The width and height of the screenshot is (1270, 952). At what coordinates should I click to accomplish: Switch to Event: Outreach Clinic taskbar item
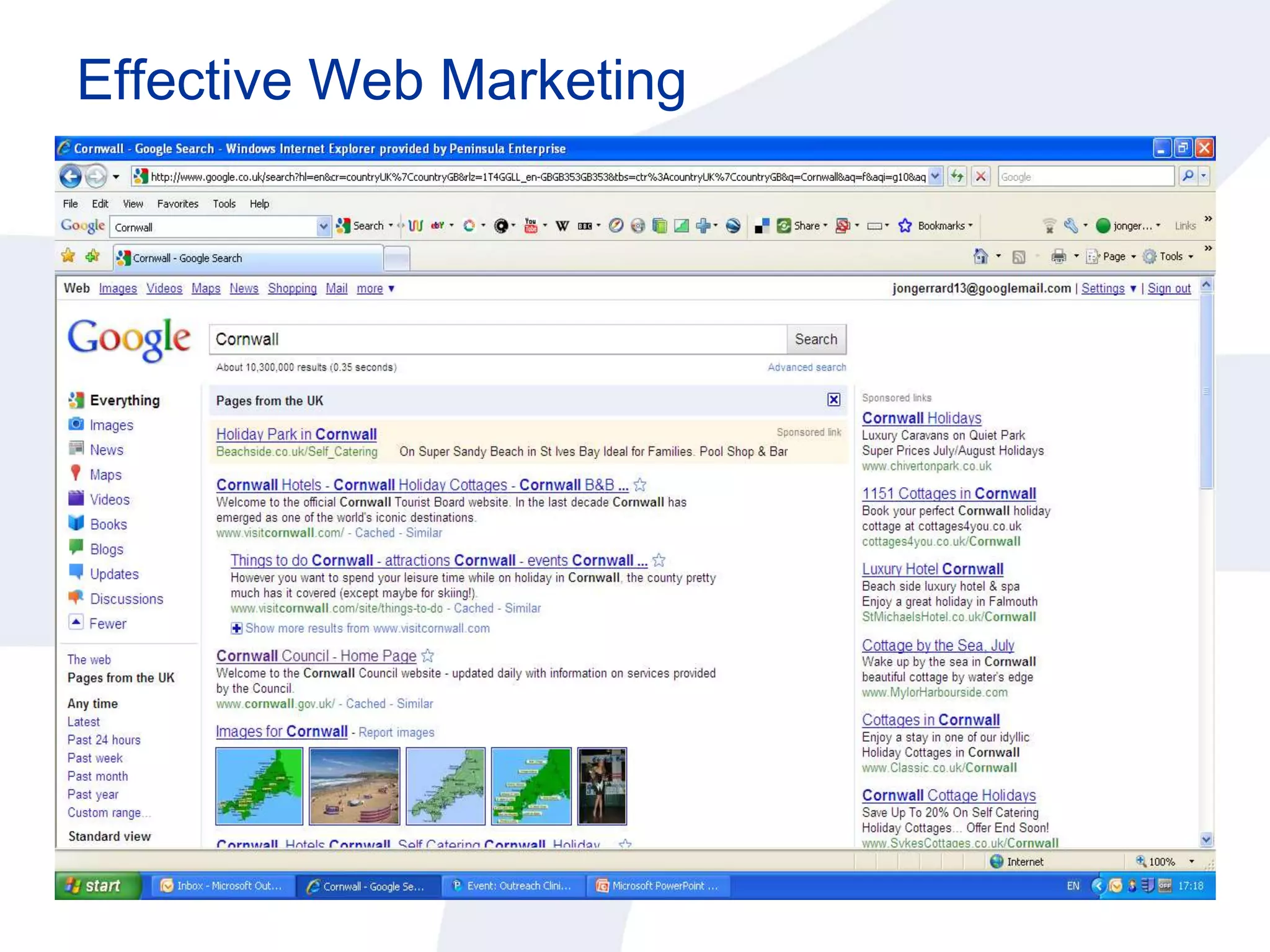click(x=513, y=886)
